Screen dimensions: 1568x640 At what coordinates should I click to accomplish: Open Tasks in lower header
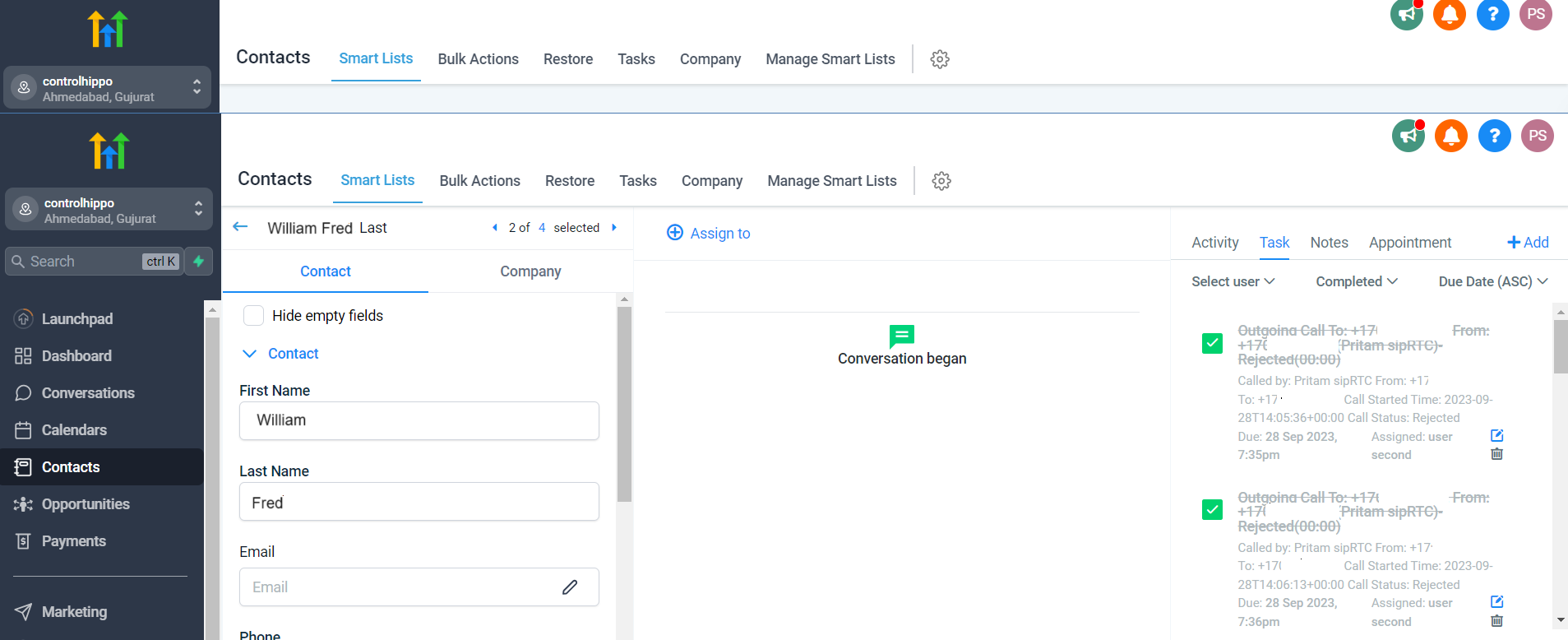click(638, 181)
